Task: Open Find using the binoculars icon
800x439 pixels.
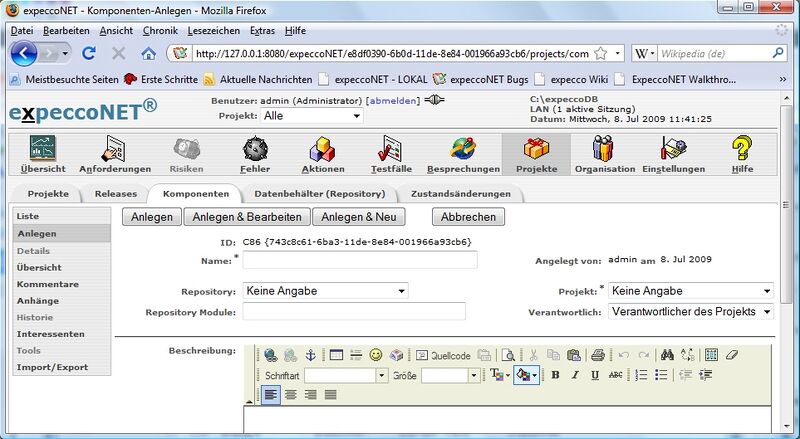Action: tap(667, 355)
